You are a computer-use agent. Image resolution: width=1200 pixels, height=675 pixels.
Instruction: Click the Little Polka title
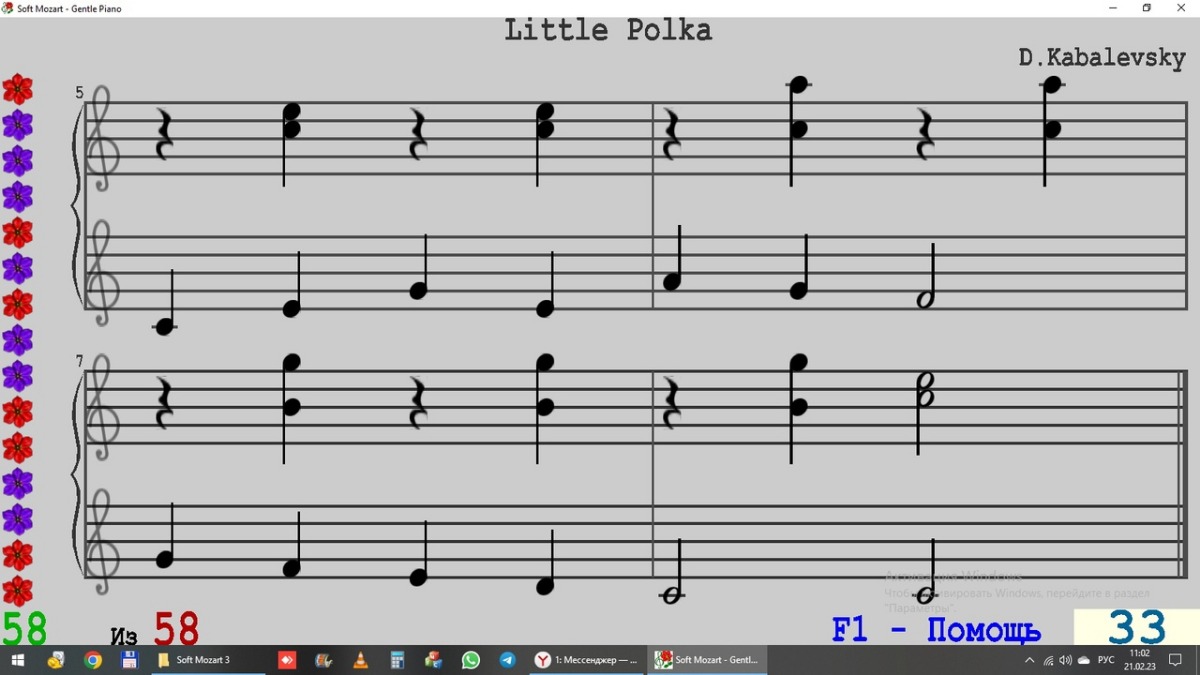point(608,30)
